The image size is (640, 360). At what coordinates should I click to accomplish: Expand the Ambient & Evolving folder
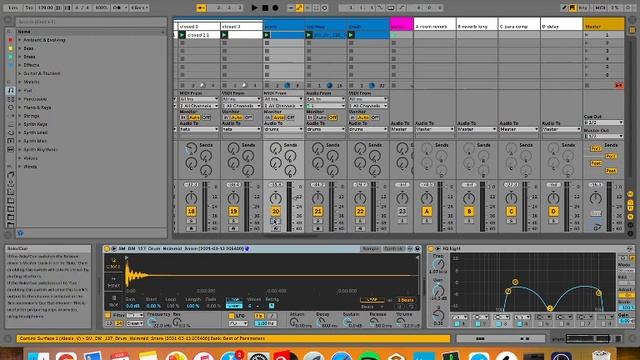click(20, 40)
